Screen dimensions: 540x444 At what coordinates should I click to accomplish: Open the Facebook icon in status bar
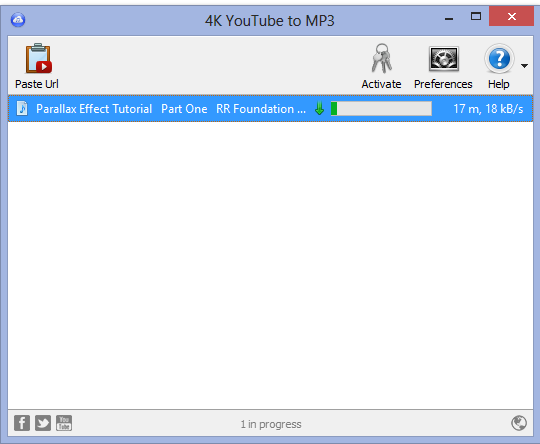tap(22, 423)
